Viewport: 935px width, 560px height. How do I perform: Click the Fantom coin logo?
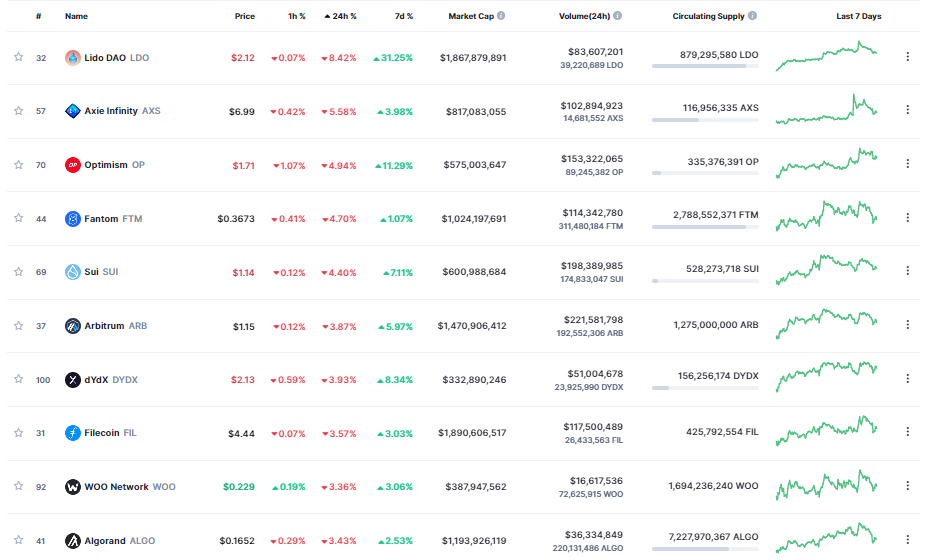73,218
